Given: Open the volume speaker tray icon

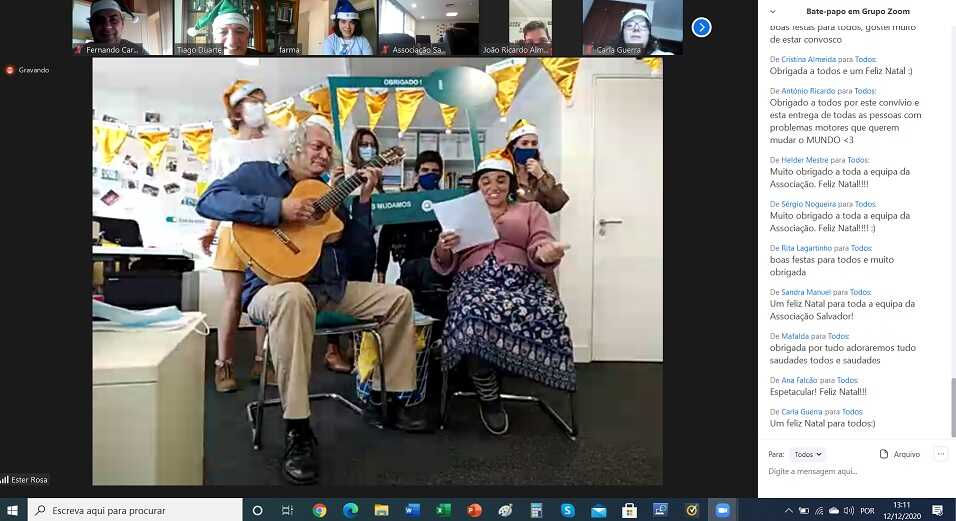Looking at the screenshot, I should 849,511.
